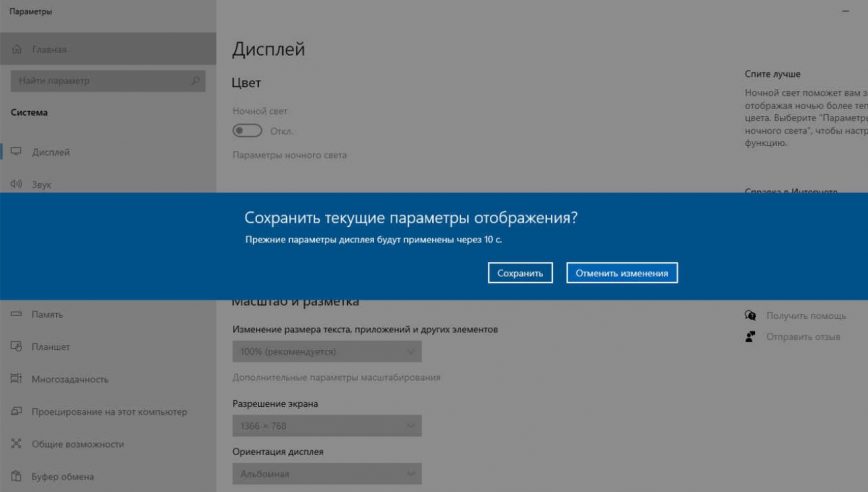This screenshot has width=868, height=492.
Task: Select Общие возможности in the sidebar
Action: click(108, 443)
